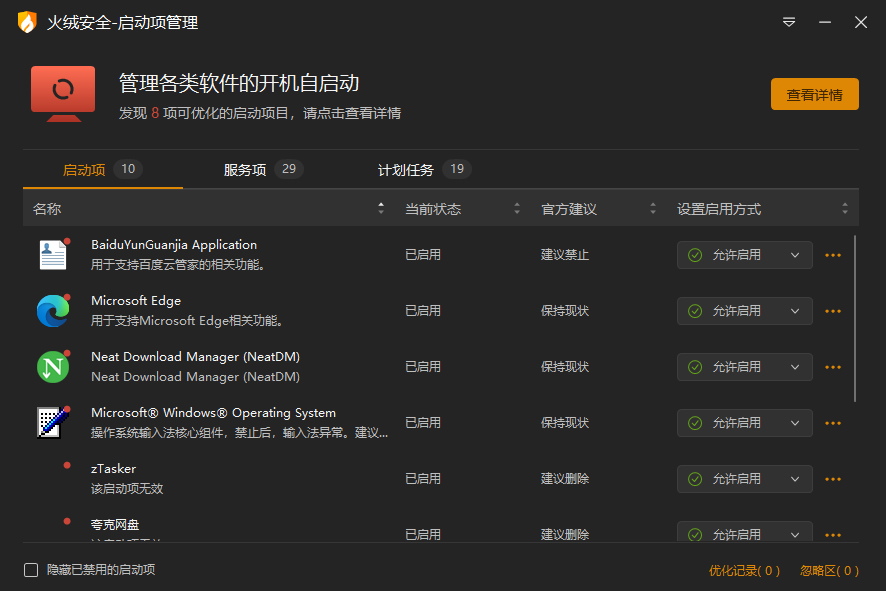
Task: Open more options for Microsoft Edge row
Action: pyautogui.click(x=833, y=311)
